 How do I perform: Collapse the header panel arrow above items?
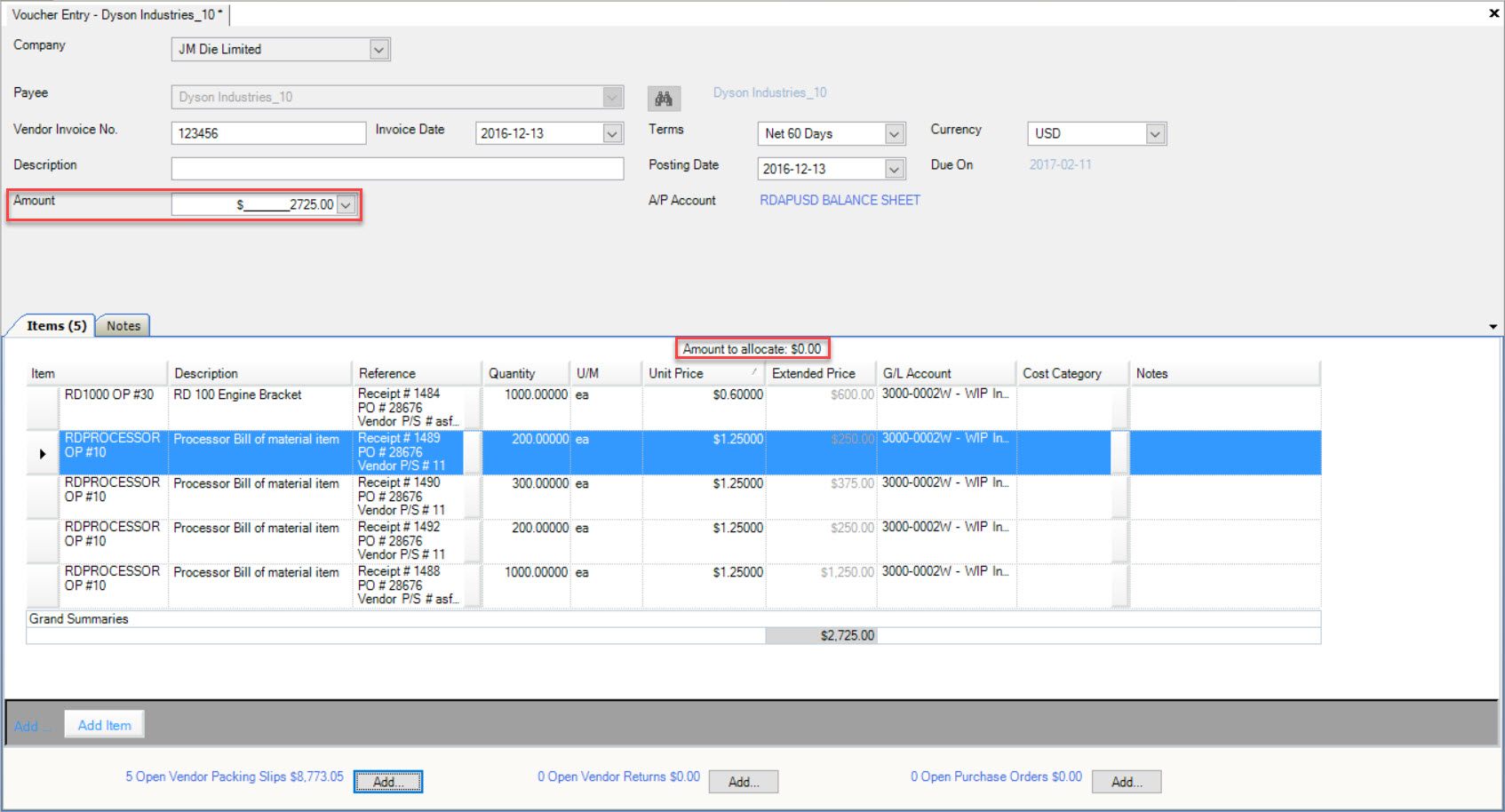(1493, 327)
